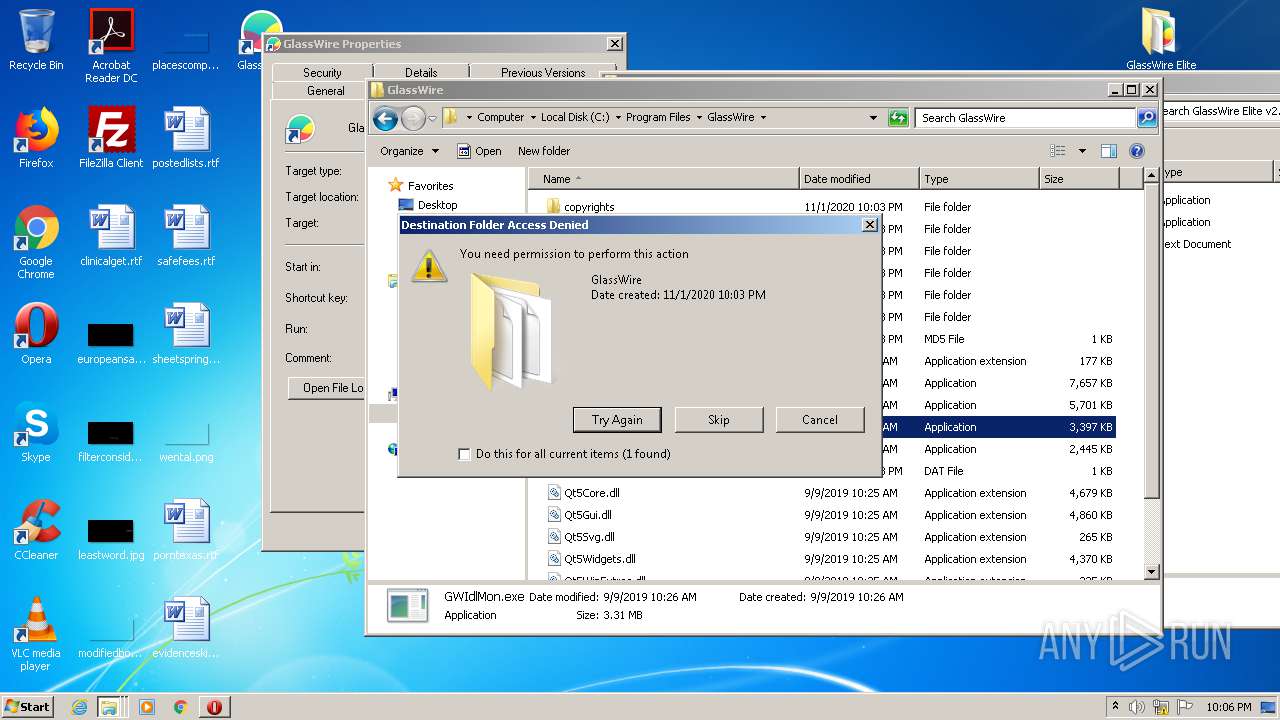The height and width of the screenshot is (720, 1280).
Task: Open Explorer help question-mark icon
Action: [1136, 151]
